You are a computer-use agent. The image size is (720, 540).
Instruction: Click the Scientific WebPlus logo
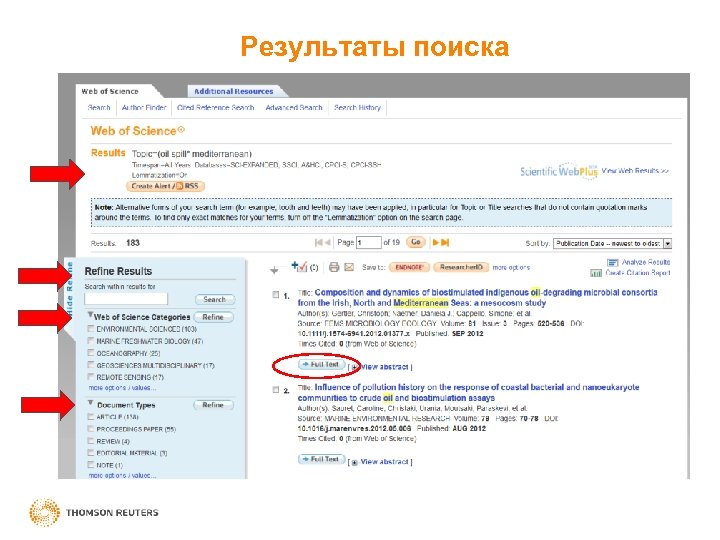click(x=559, y=171)
